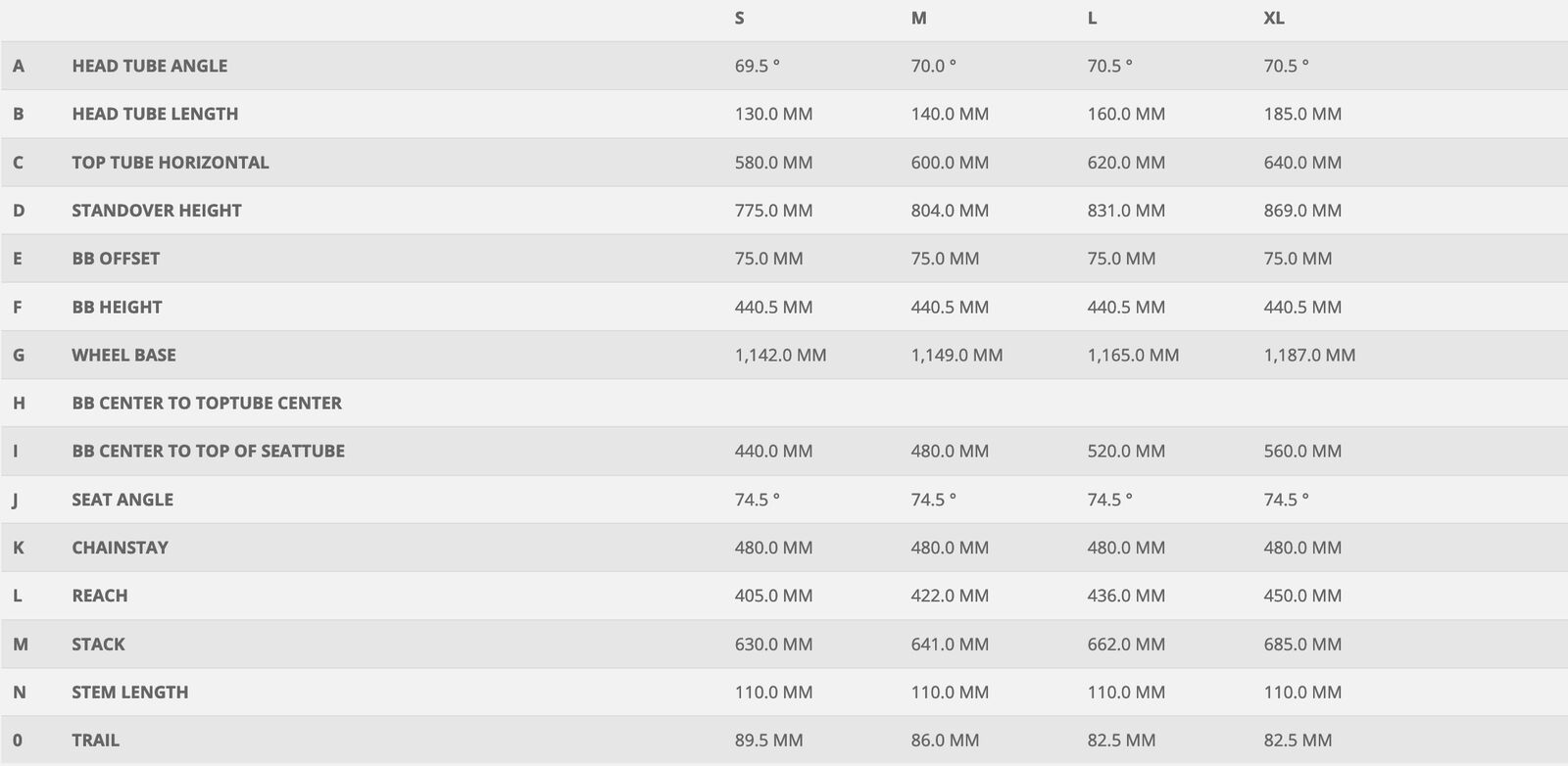Click the XL size column header
The width and height of the screenshot is (1568, 766).
click(x=1273, y=18)
